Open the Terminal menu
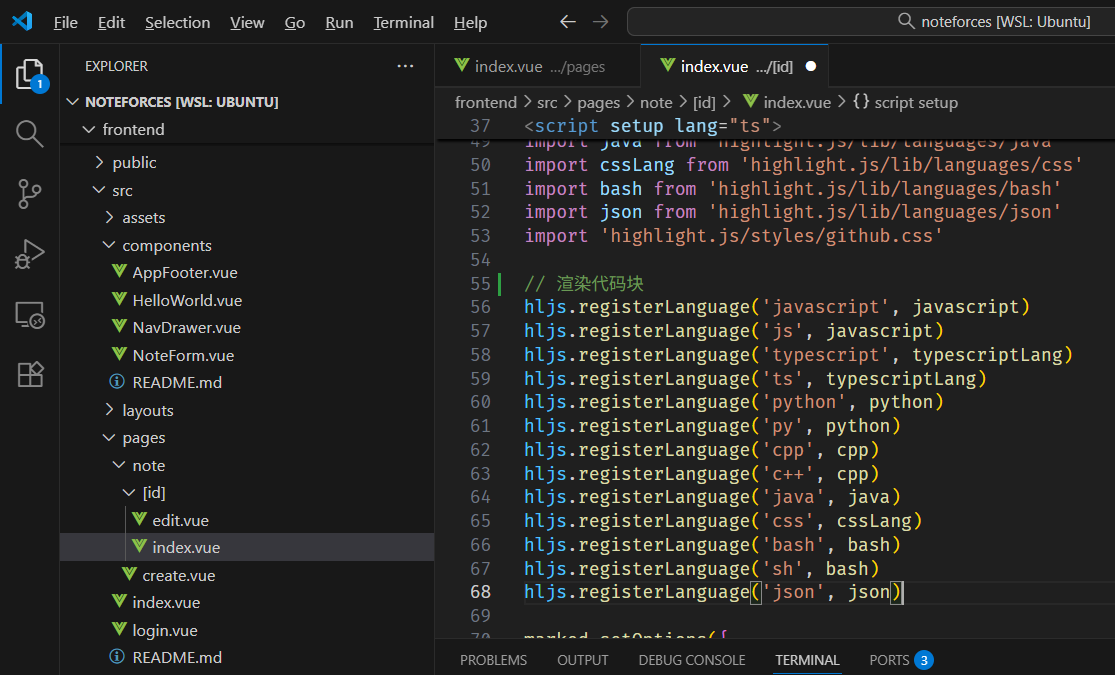 click(x=404, y=23)
